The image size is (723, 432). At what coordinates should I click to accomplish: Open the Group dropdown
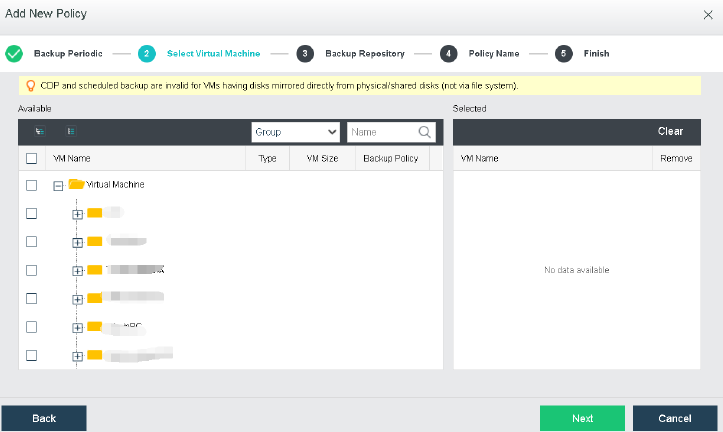(x=296, y=132)
